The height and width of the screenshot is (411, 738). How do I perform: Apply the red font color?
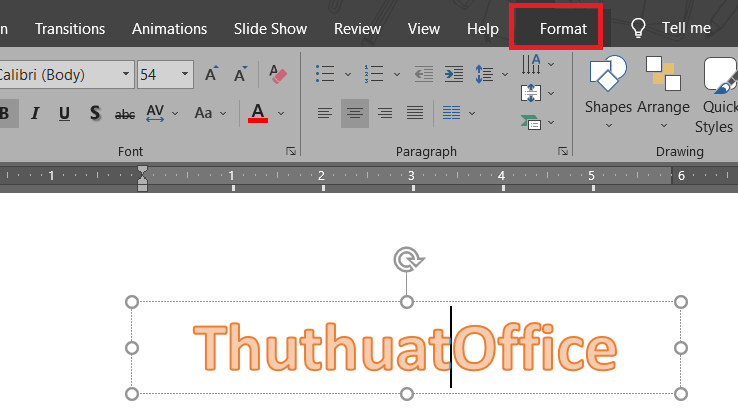point(258,113)
